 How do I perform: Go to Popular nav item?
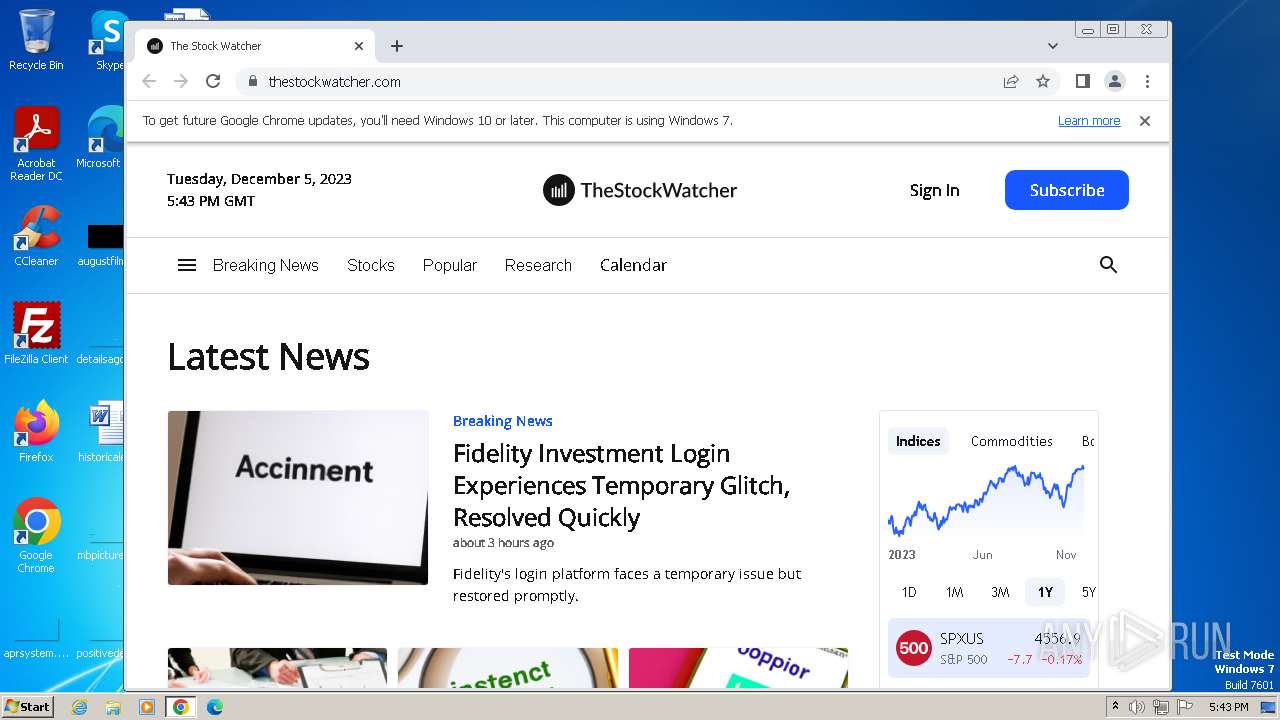(450, 265)
